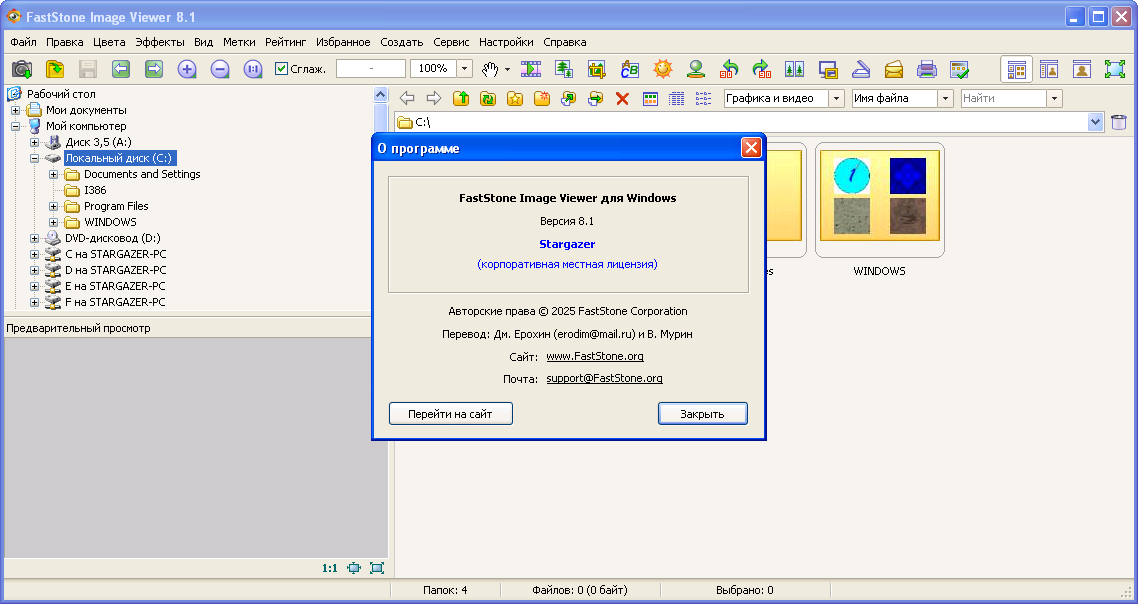
Task: Click the Перейти на сайт button
Action: pyautogui.click(x=450, y=414)
